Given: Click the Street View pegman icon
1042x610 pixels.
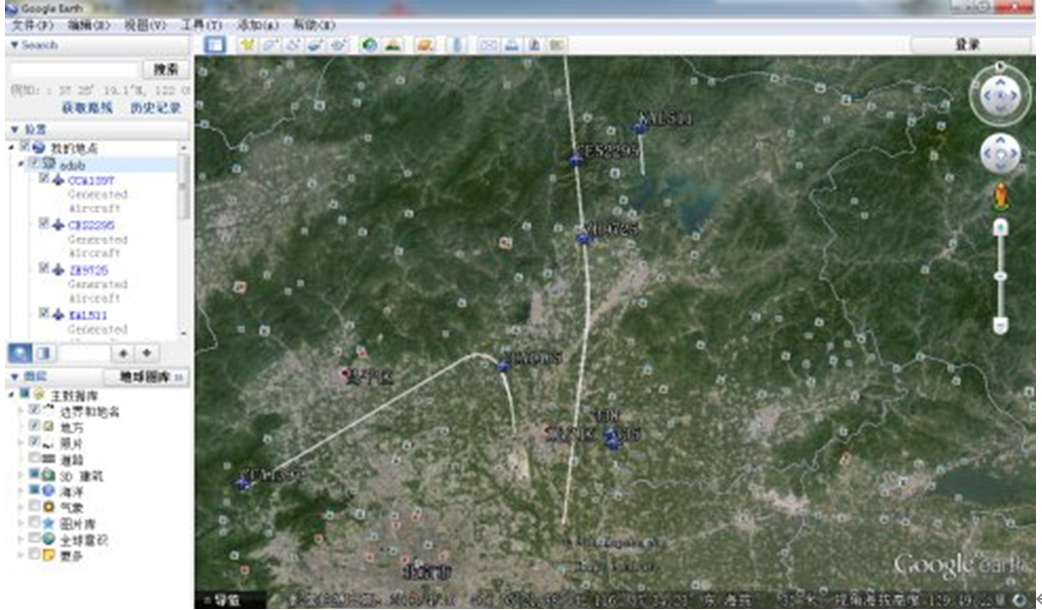Looking at the screenshot, I should click(x=1001, y=198).
